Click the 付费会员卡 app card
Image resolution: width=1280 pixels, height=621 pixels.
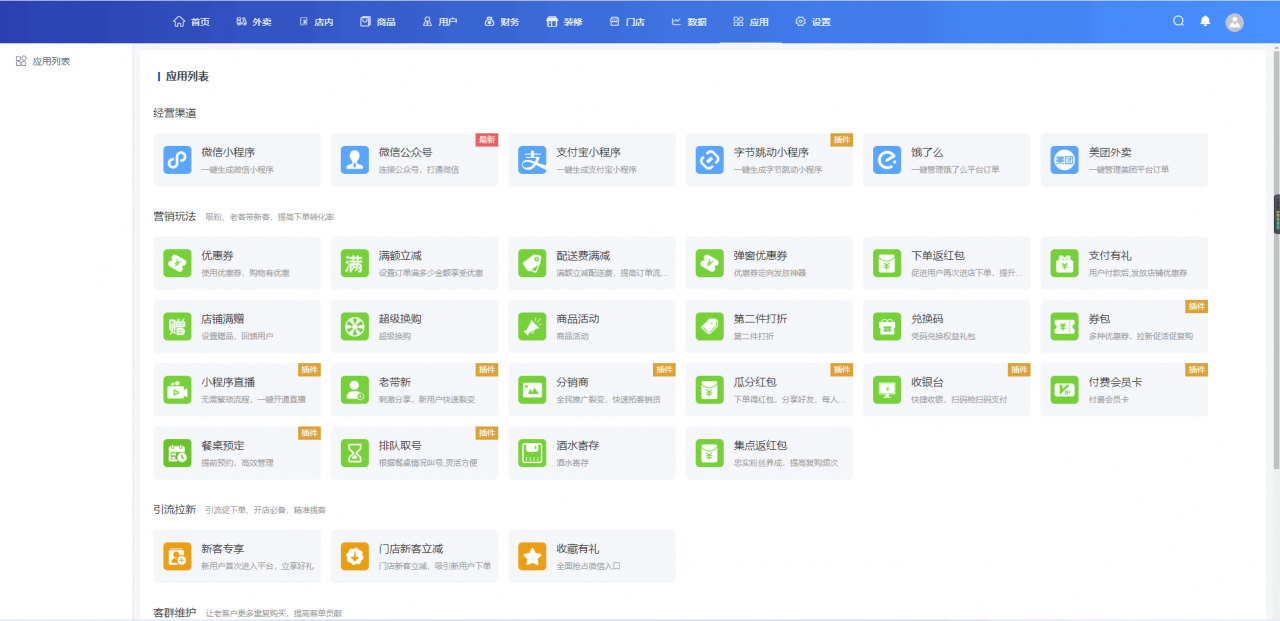click(1123, 390)
